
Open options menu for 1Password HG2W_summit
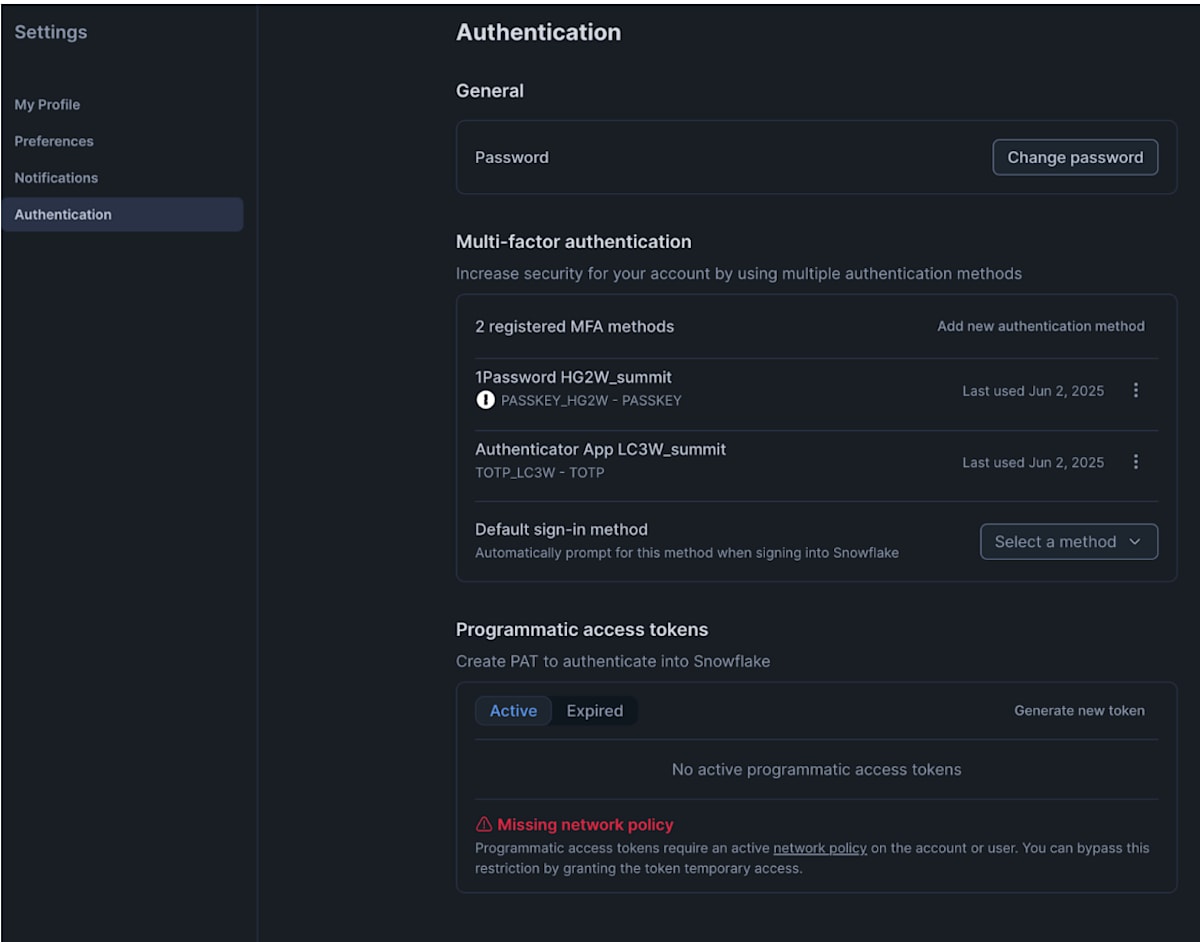1135,390
